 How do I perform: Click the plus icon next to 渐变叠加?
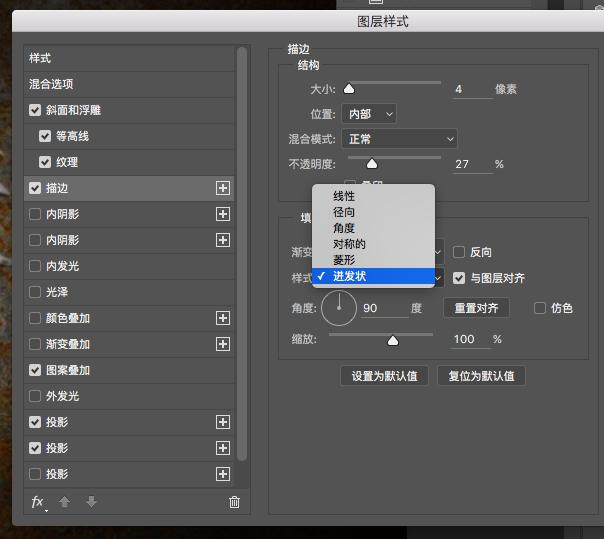(x=223, y=344)
